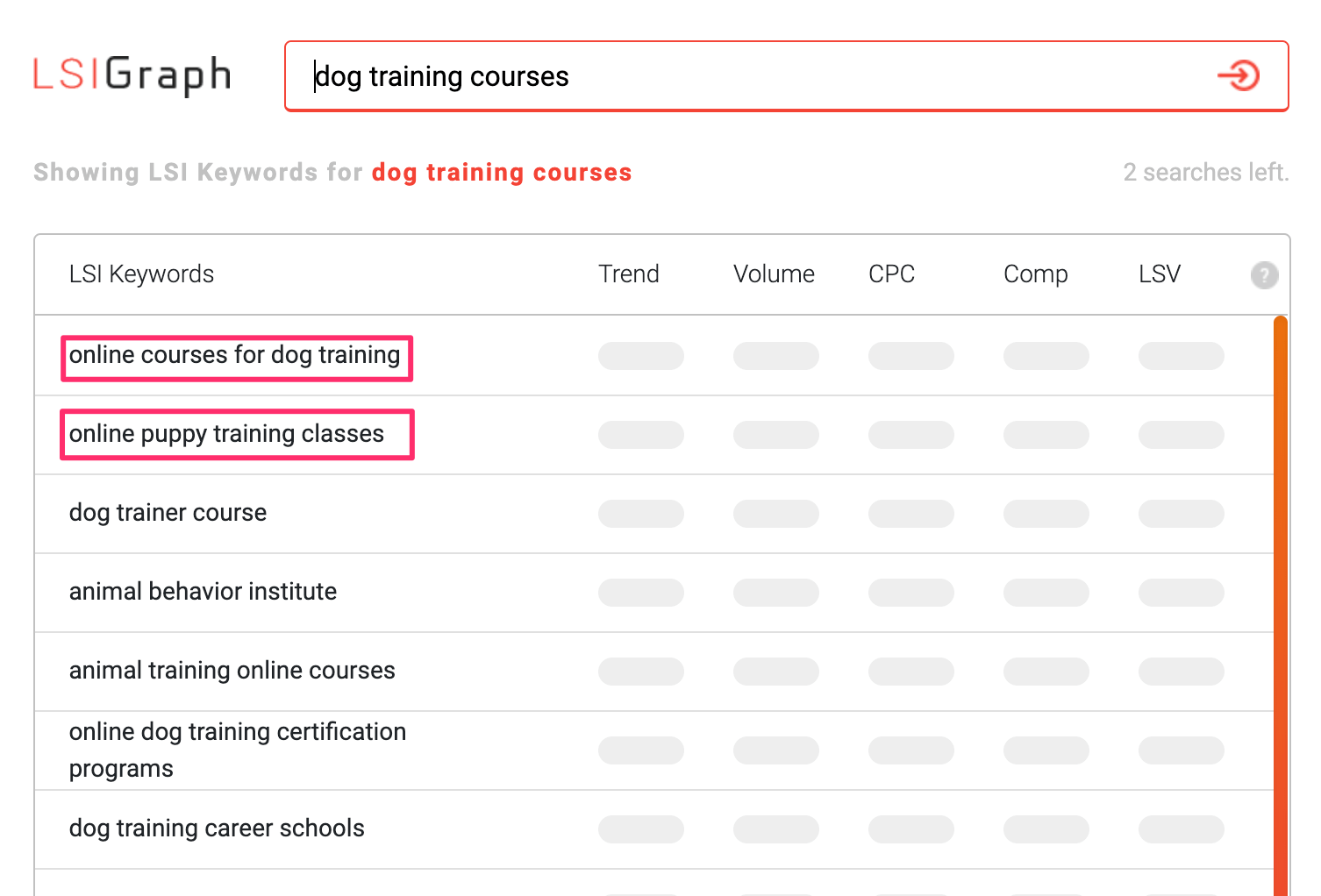Select keyword 'online courses for dog training'
The image size is (1321, 896).
[235, 355]
